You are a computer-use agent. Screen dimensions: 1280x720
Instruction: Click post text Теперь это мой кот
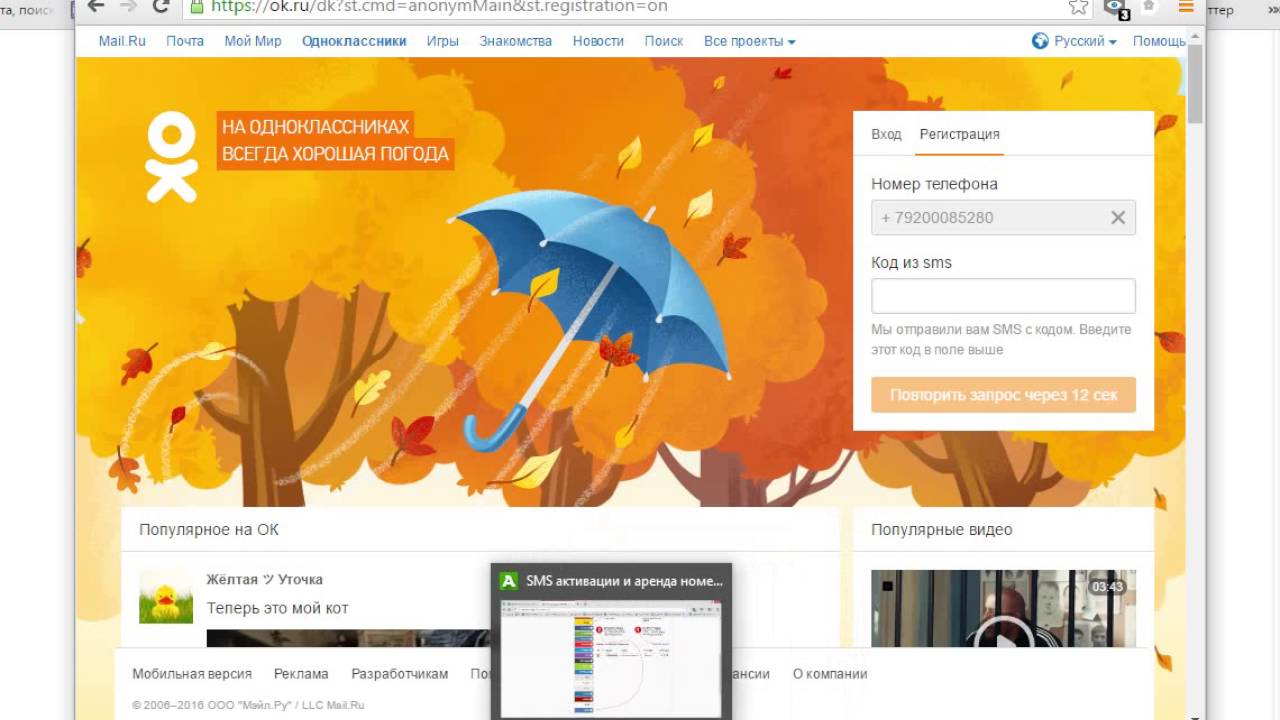[x=277, y=608]
